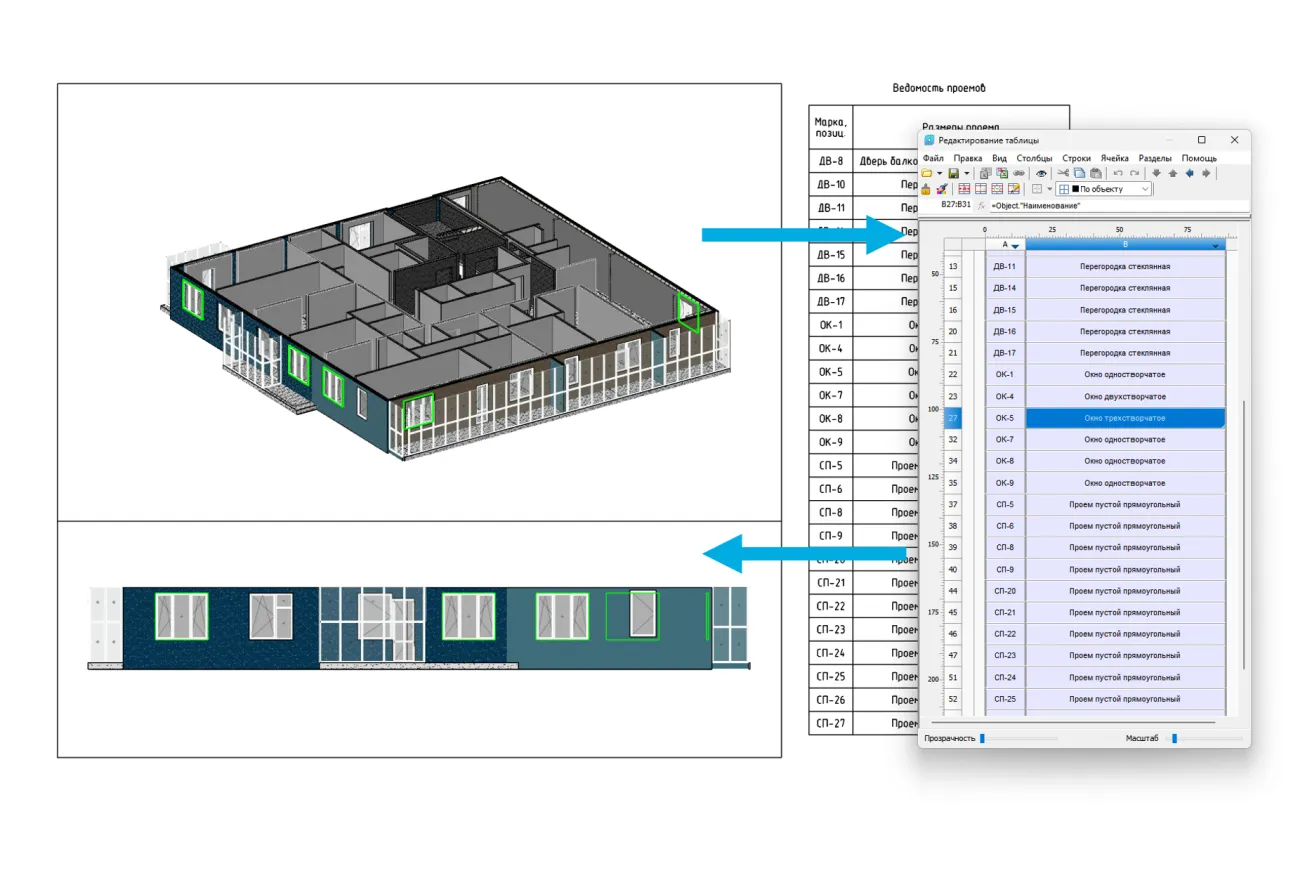The height and width of the screenshot is (872, 1312).
Task: Open the Столбцы menu
Action: [1034, 158]
